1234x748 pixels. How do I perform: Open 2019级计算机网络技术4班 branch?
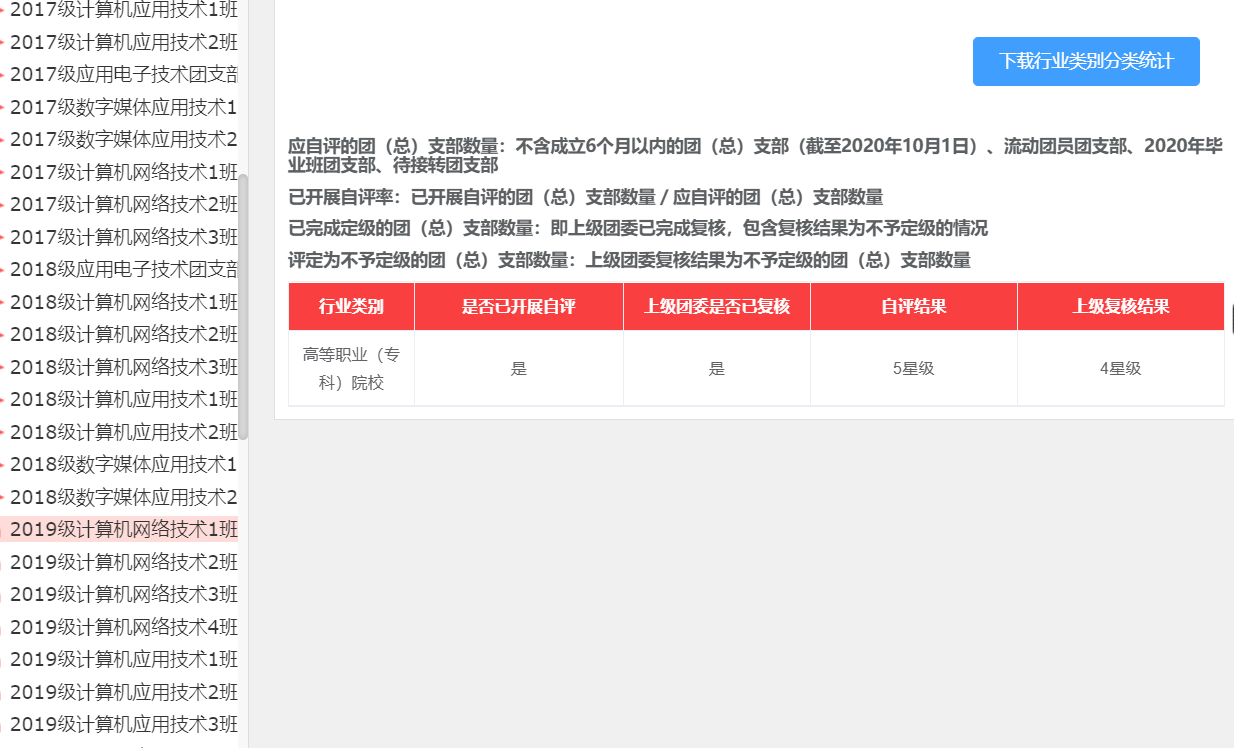click(x=124, y=627)
